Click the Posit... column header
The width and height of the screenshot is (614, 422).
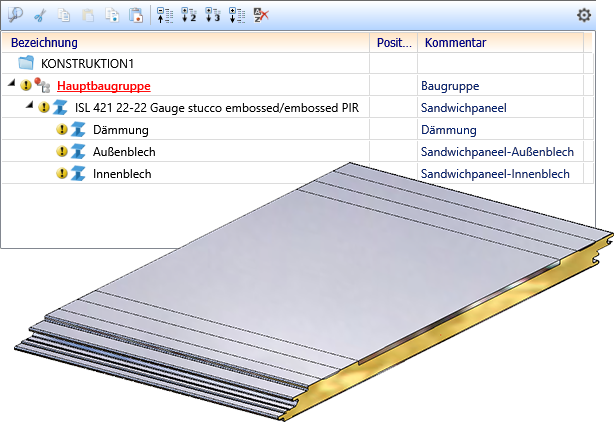[x=394, y=42]
